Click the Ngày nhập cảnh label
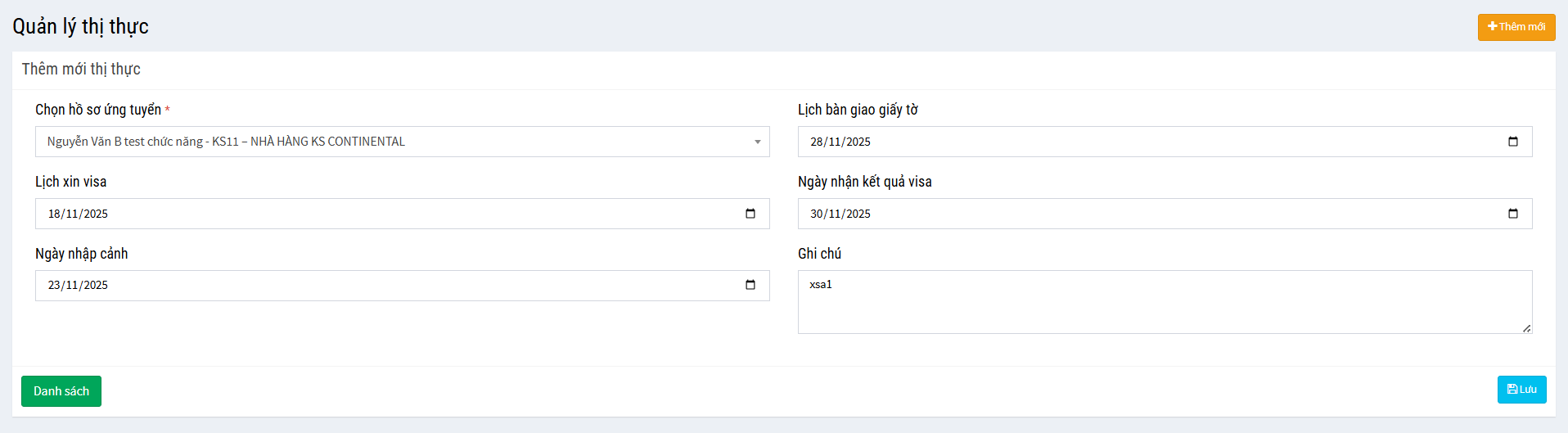 point(82,254)
